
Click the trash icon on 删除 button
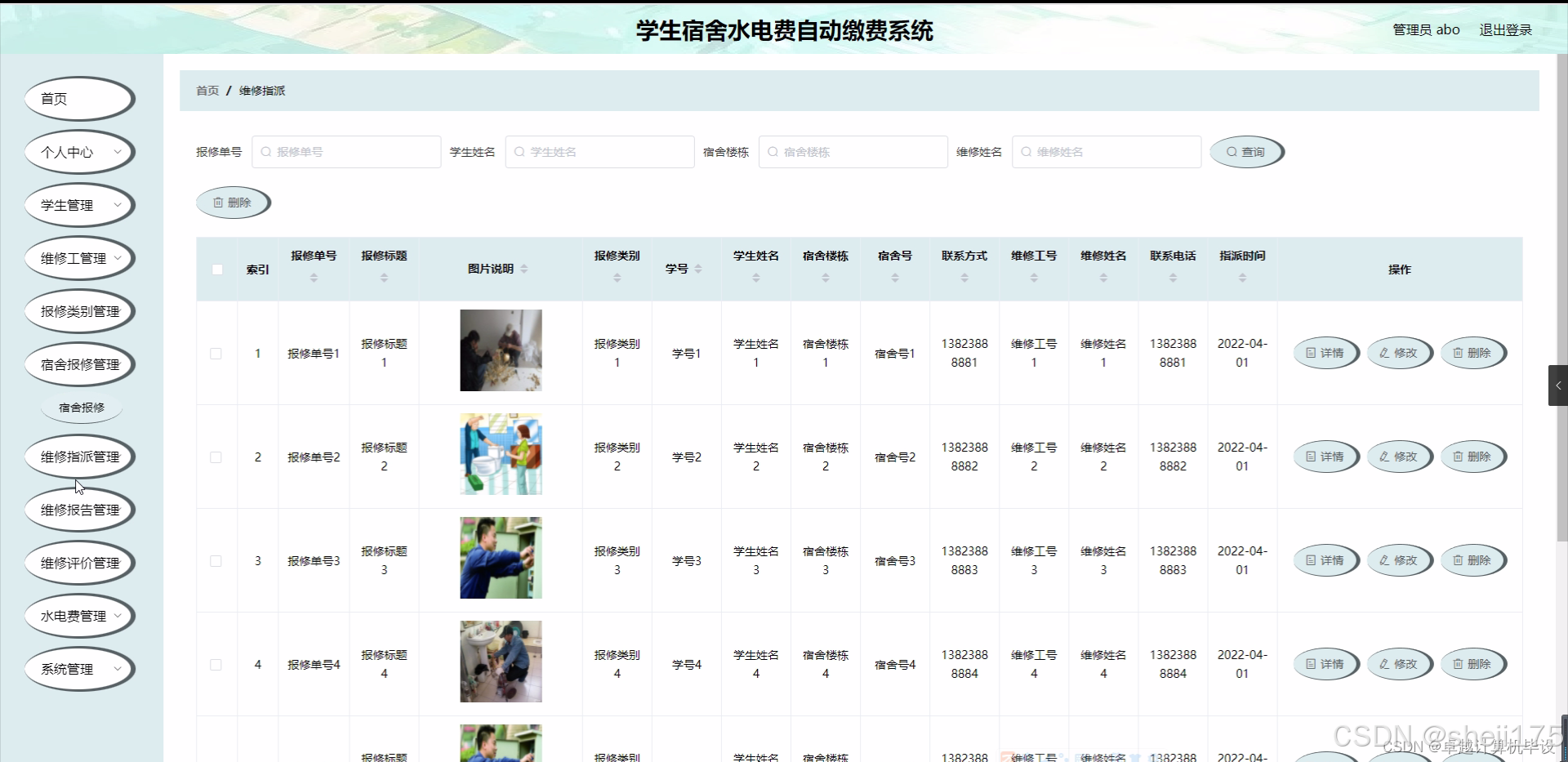point(217,202)
